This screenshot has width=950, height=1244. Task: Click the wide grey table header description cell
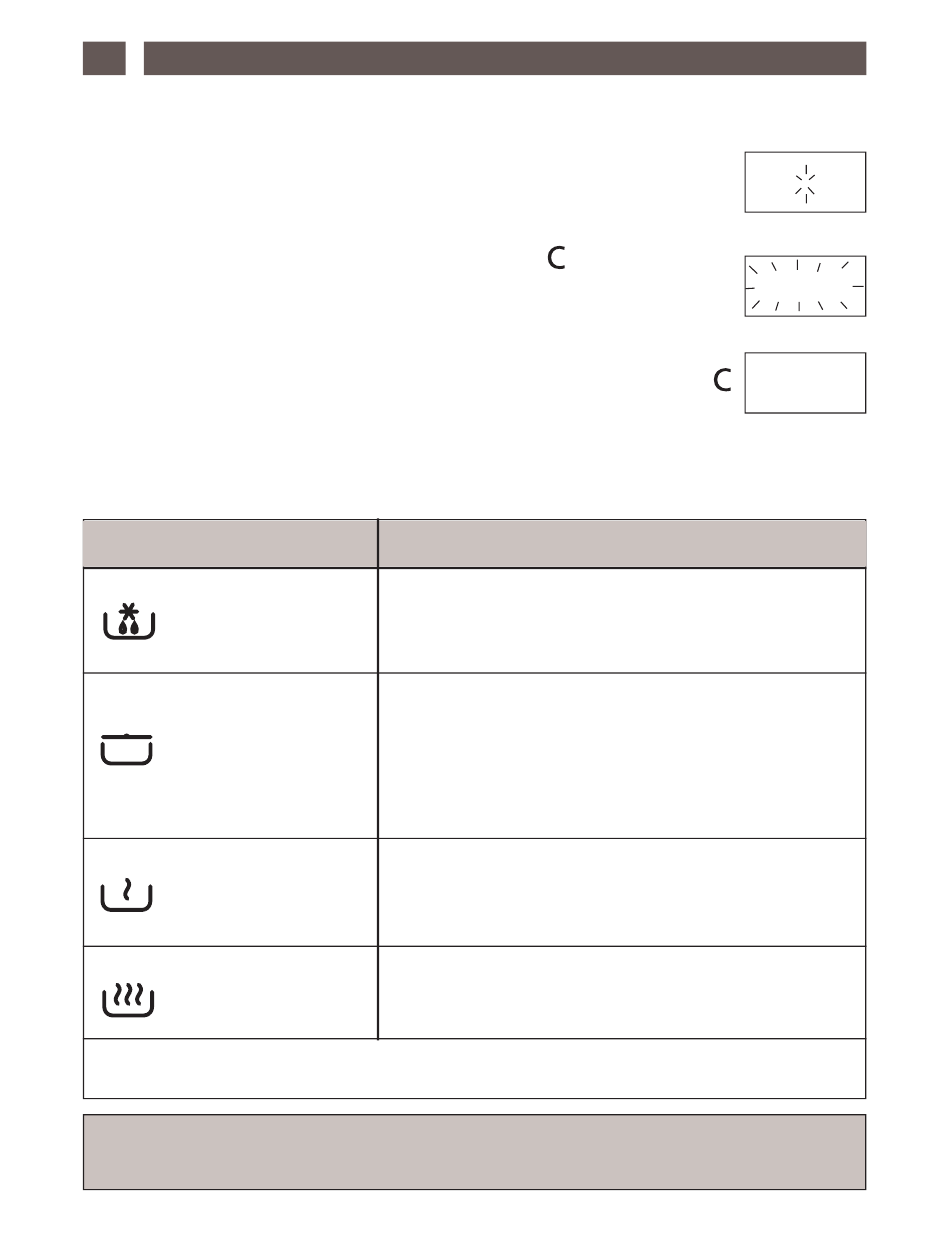622,543
